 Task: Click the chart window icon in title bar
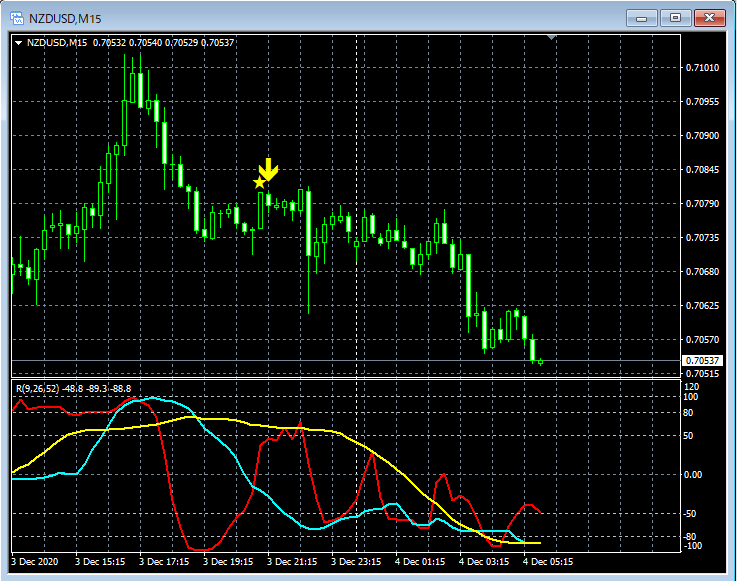pyautogui.click(x=17, y=17)
